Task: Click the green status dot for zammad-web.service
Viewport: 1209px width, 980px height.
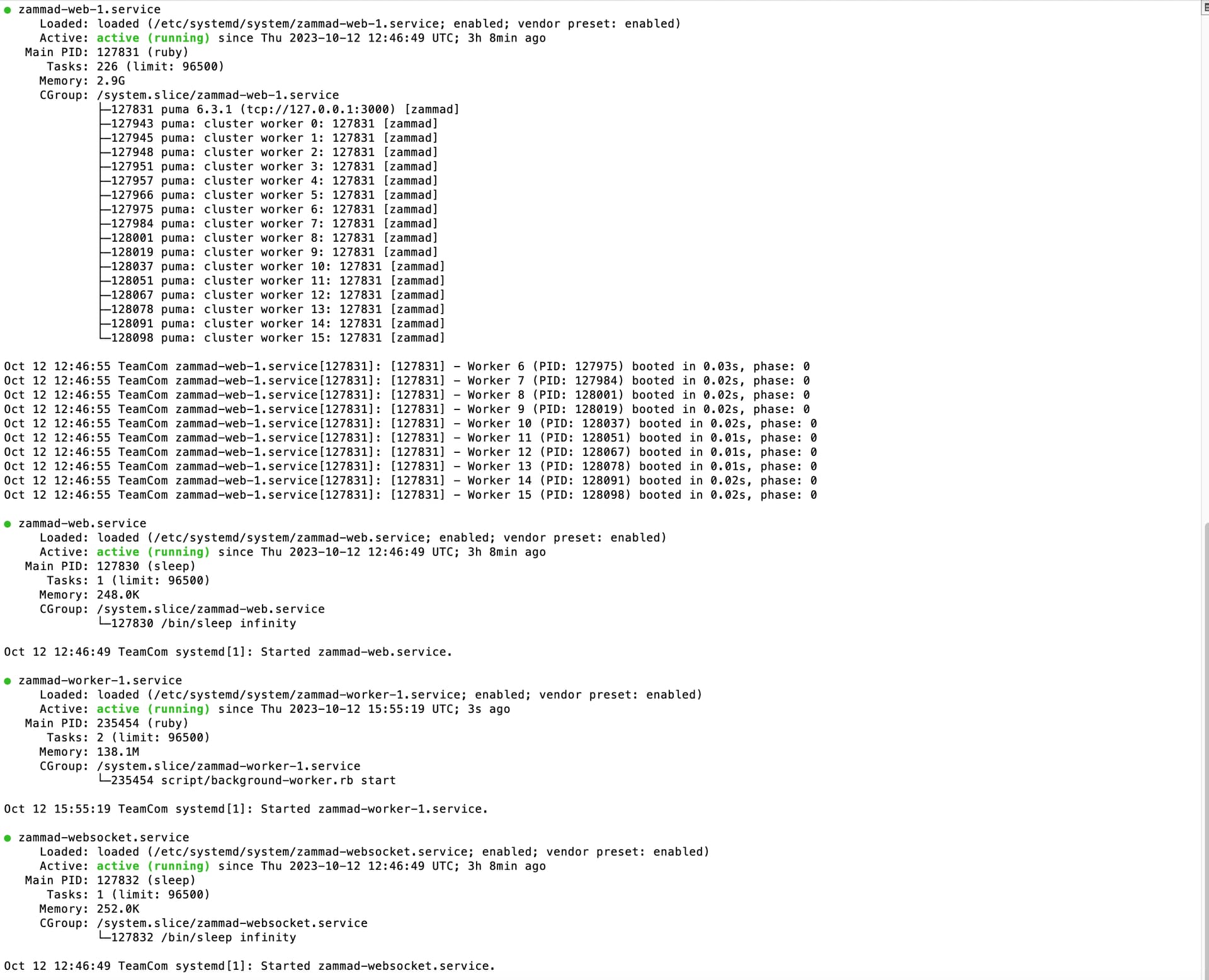Action: coord(8,524)
